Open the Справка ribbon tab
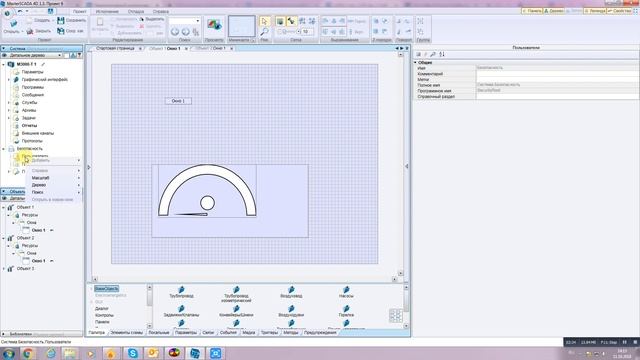This screenshot has height=360, width=640. pyautogui.click(x=161, y=11)
